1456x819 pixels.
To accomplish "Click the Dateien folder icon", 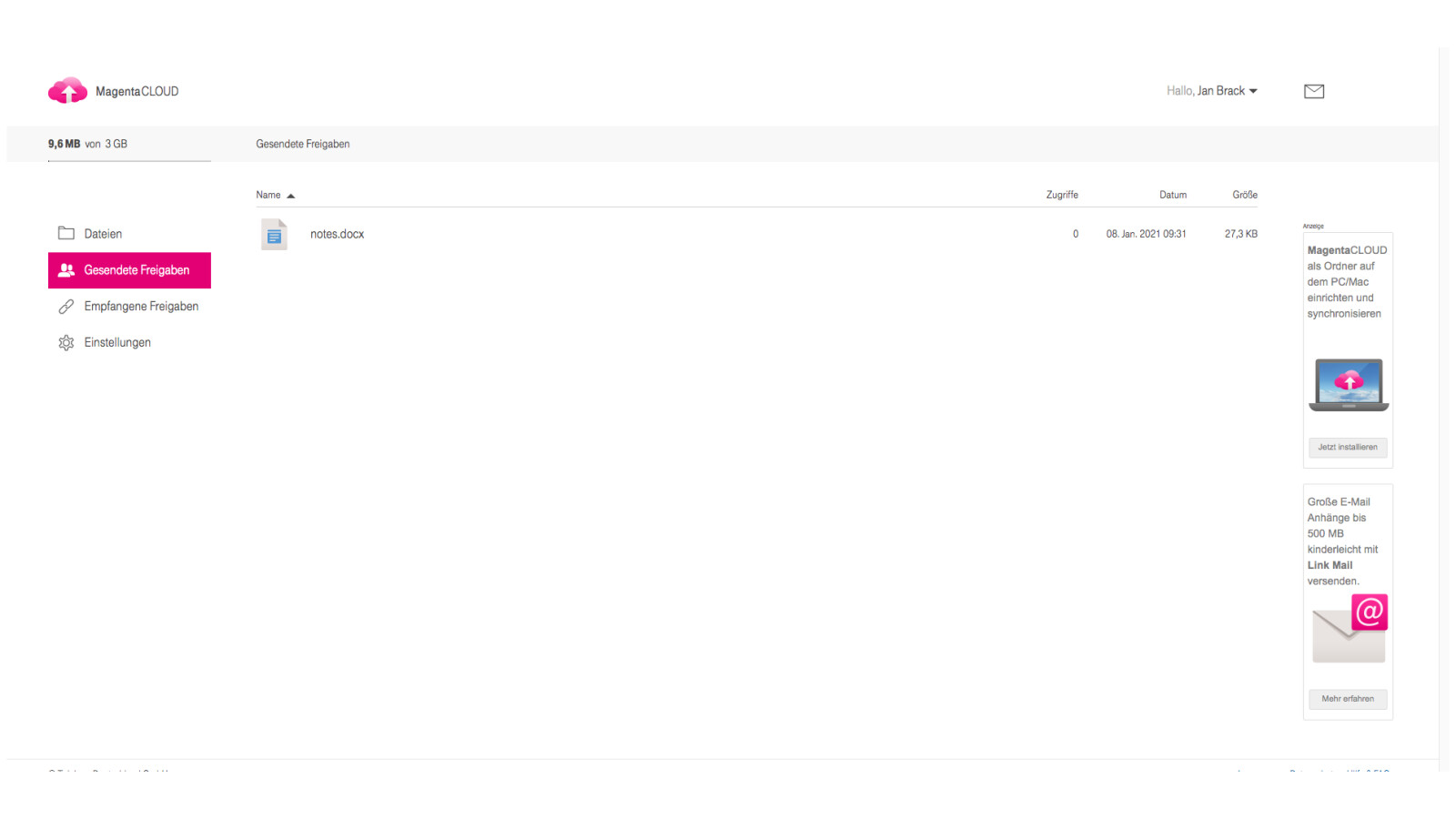I will coord(66,233).
